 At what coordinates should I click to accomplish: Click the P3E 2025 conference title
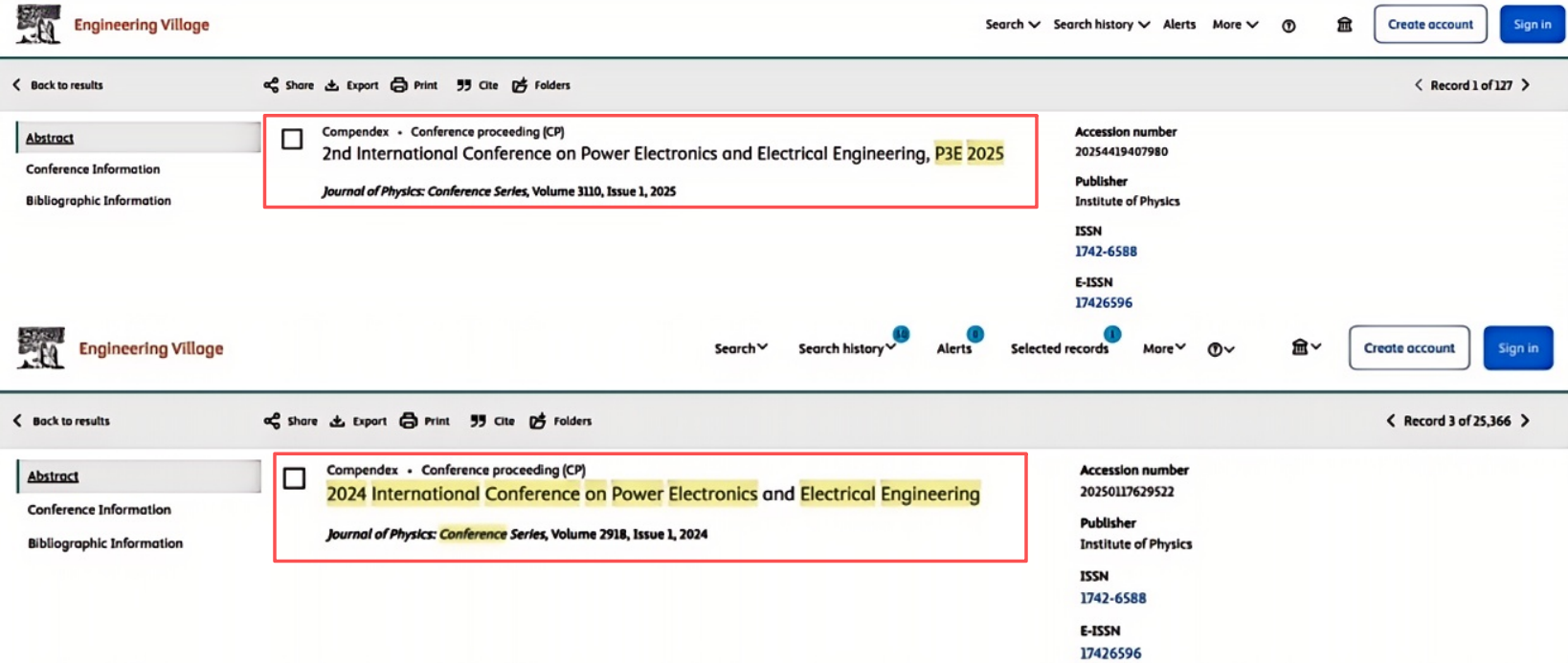click(x=662, y=154)
